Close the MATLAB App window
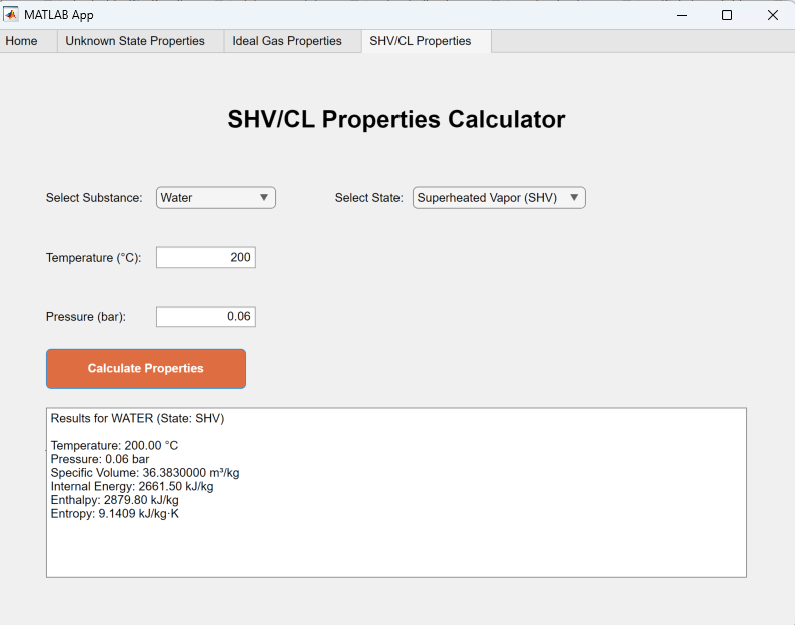The width and height of the screenshot is (795, 625). click(773, 15)
